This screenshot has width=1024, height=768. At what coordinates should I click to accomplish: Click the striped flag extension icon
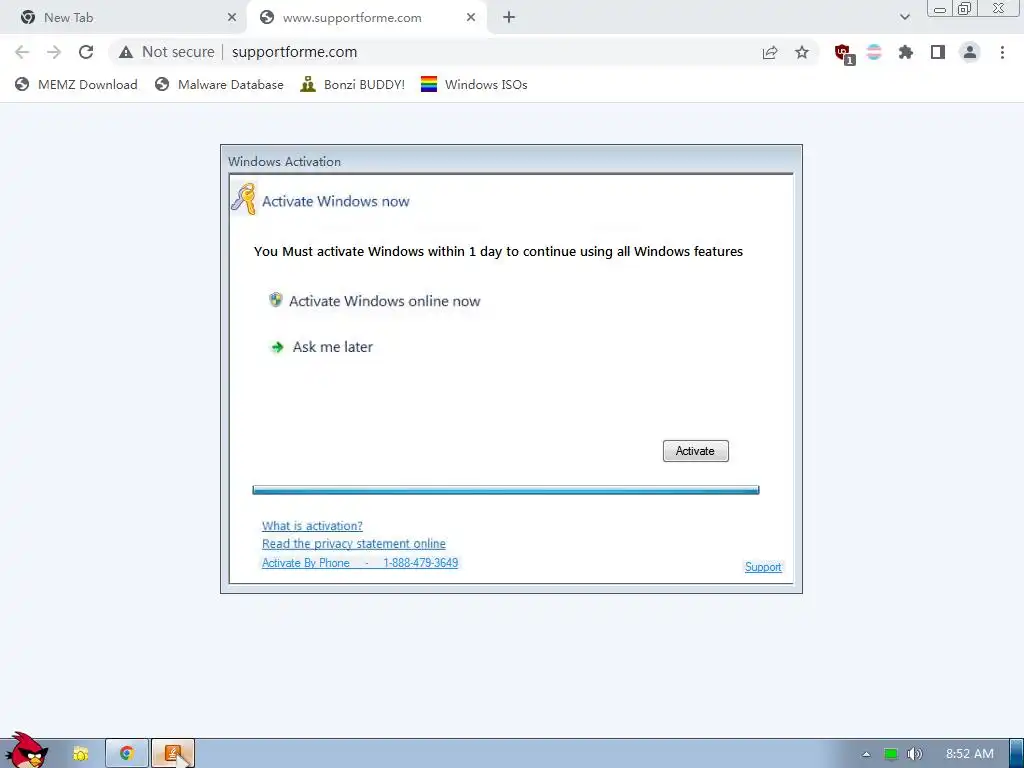point(874,52)
